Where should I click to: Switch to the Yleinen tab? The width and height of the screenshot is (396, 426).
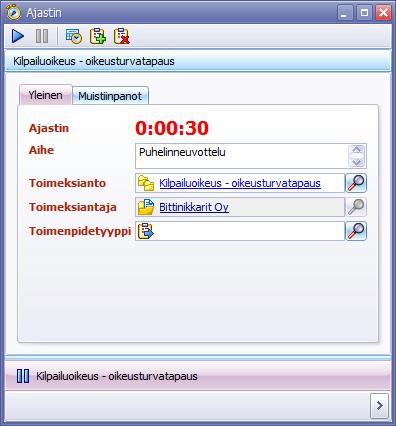coord(45,95)
